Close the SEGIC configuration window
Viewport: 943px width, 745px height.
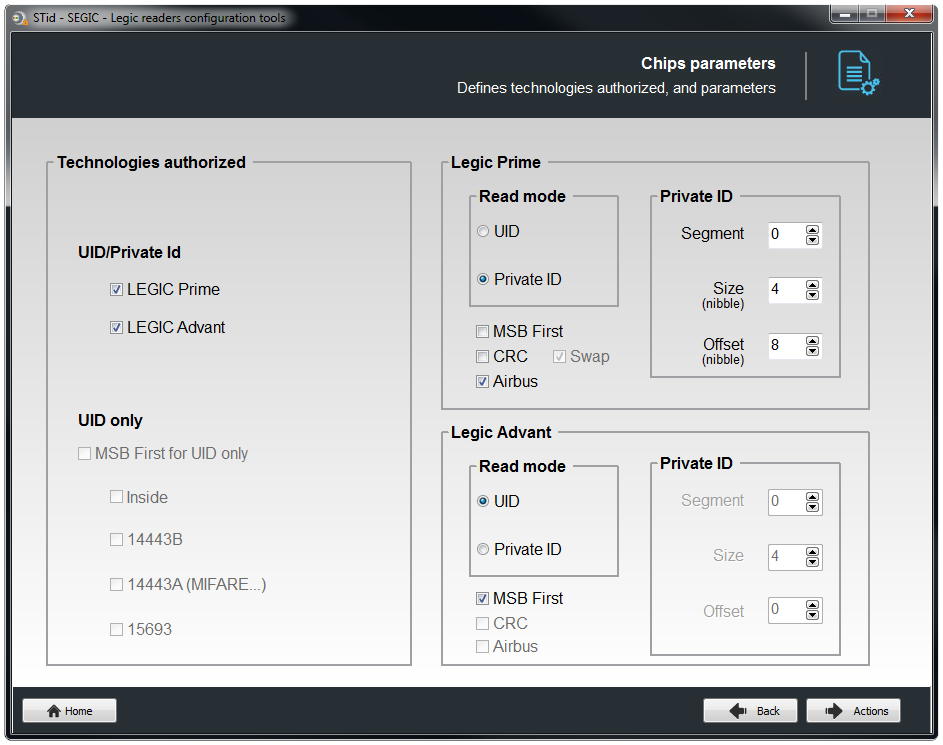(909, 13)
